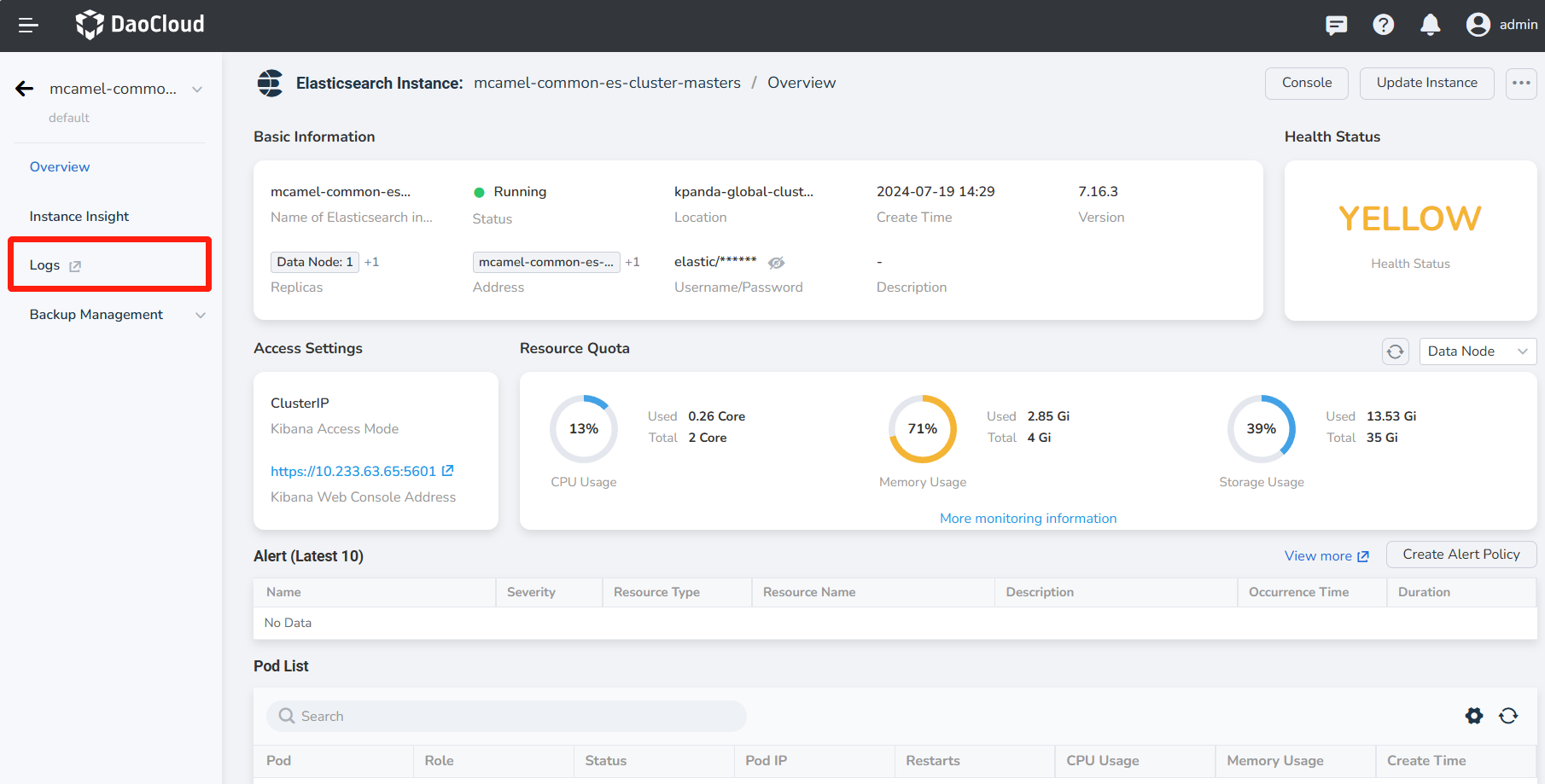Open the notifications bell
This screenshot has height=784, width=1545.
tap(1430, 26)
